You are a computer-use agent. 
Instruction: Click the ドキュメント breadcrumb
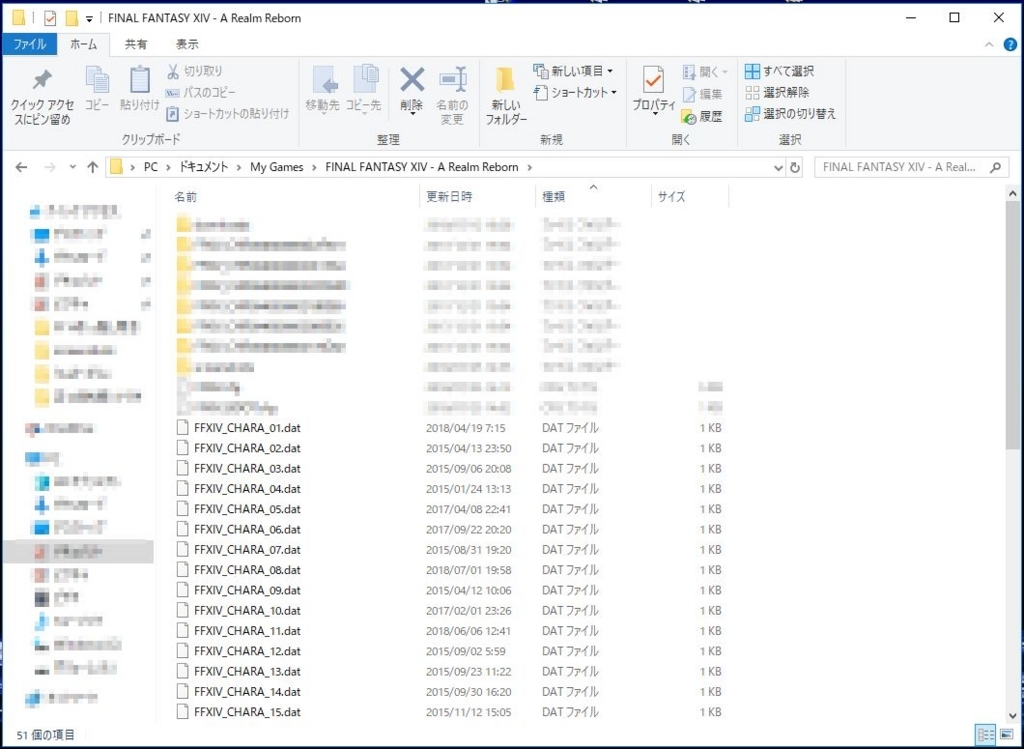point(204,167)
